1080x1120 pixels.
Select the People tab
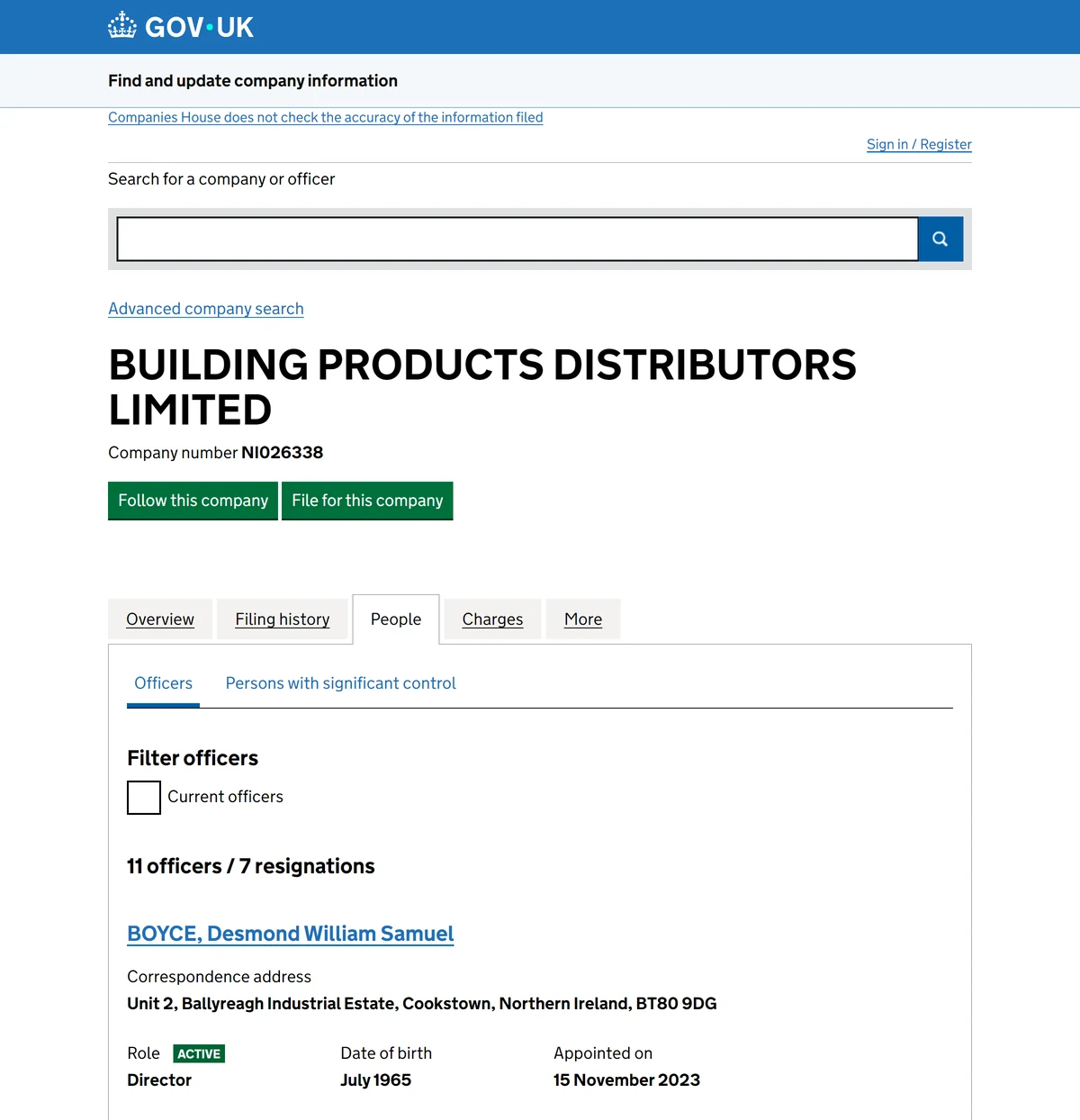[396, 619]
